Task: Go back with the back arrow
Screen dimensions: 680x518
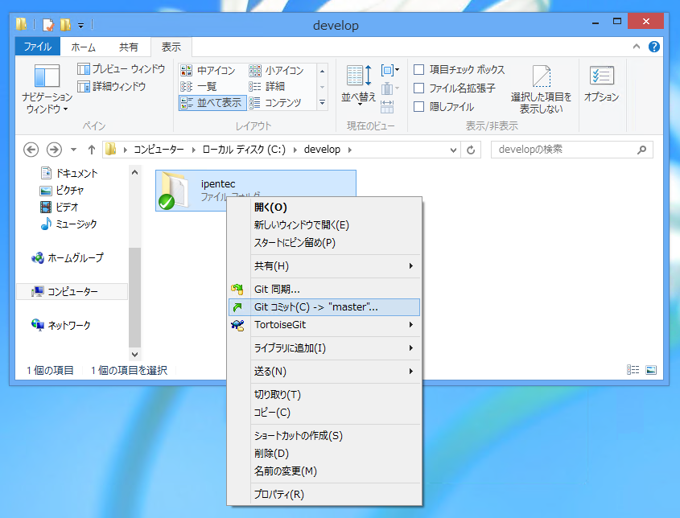Action: click(31, 150)
